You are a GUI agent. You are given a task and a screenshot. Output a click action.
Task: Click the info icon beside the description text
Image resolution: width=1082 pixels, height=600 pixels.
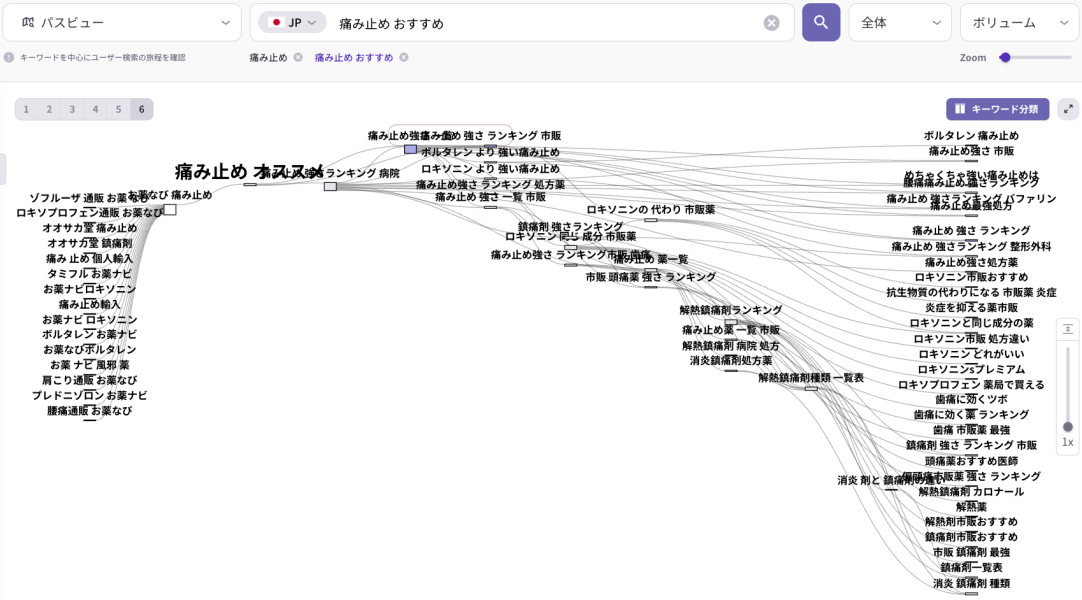(9, 58)
